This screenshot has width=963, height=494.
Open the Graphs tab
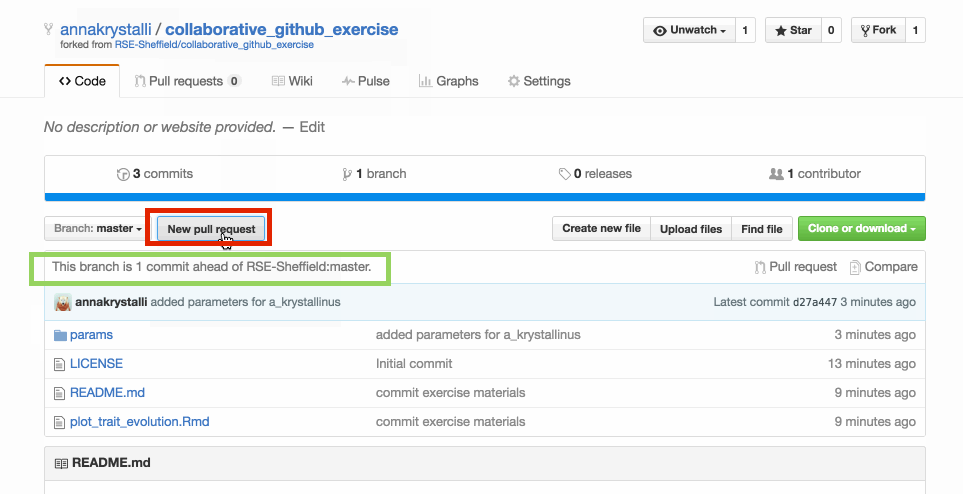point(448,81)
